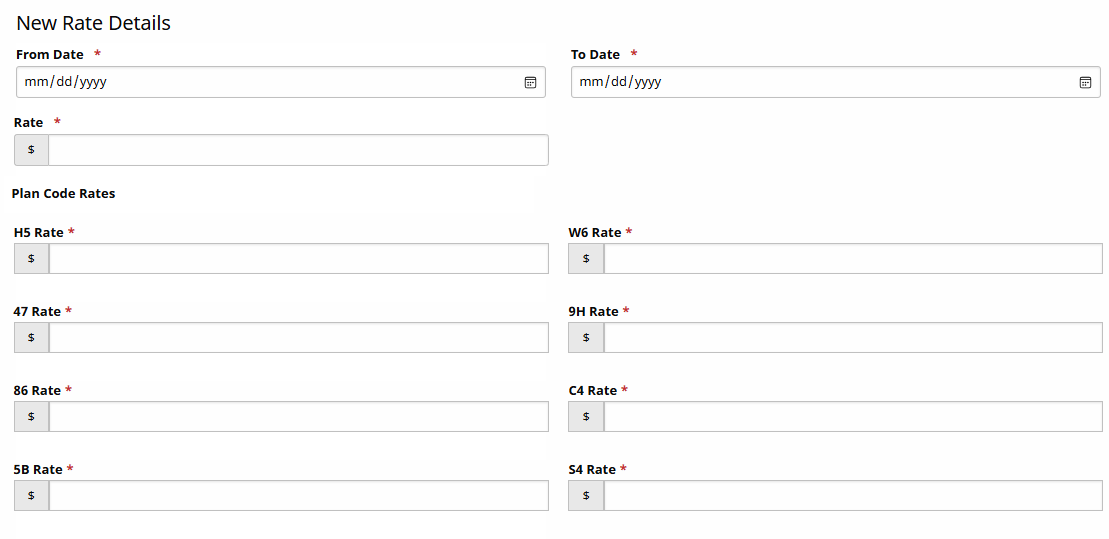Open the From Date calendar picker icon
This screenshot has height=539, width=1109.
click(531, 82)
